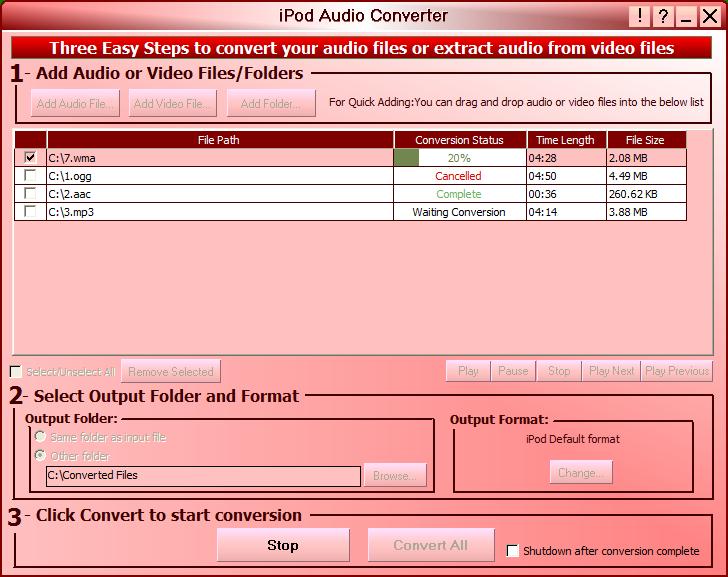Click the 2.08 MB file size cell
This screenshot has height=577, width=728.
(x=646, y=158)
